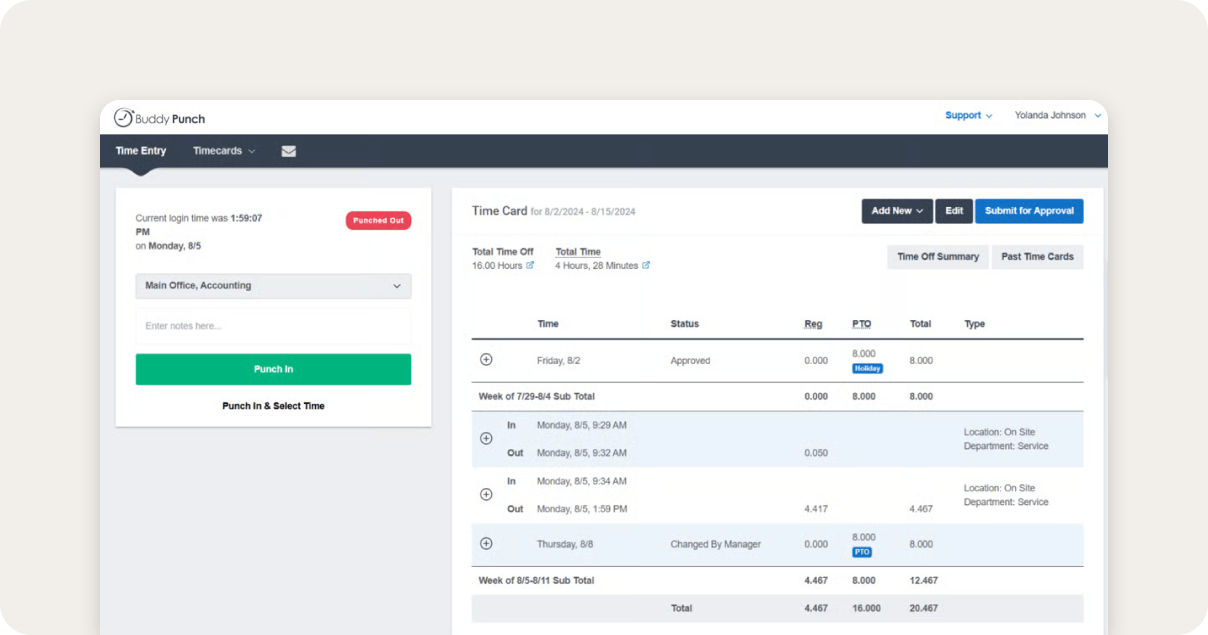
Task: Click the Punched Out status badge
Action: click(378, 220)
